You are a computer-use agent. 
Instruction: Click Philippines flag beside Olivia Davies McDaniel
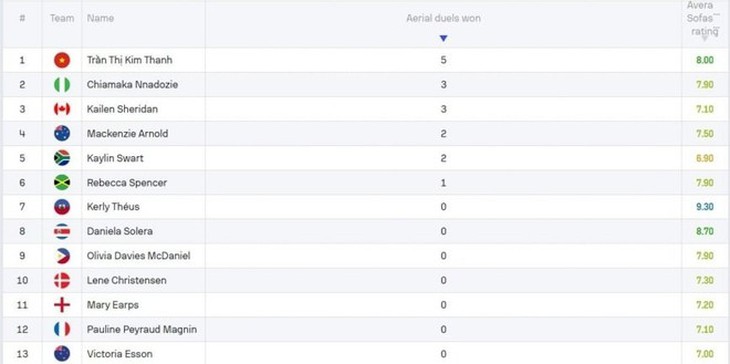point(62,256)
